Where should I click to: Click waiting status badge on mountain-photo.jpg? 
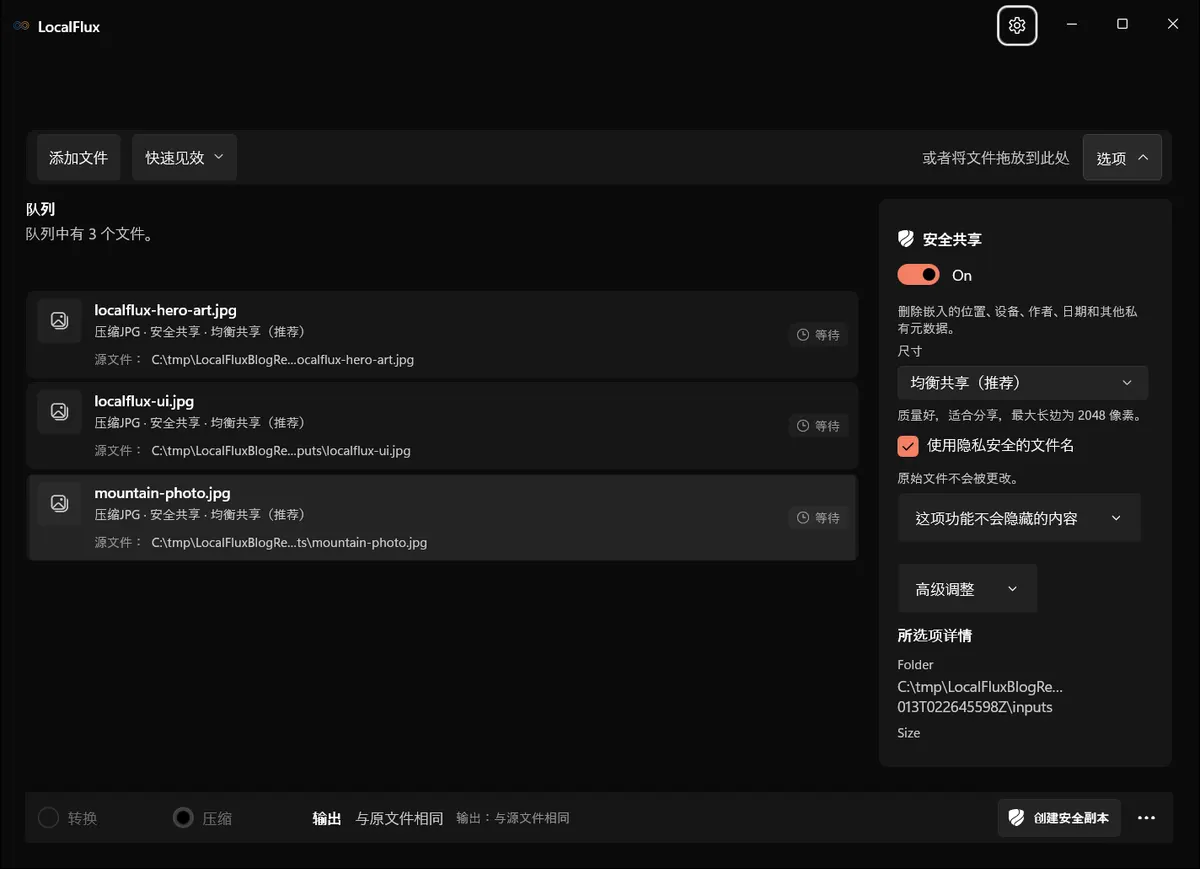point(818,518)
